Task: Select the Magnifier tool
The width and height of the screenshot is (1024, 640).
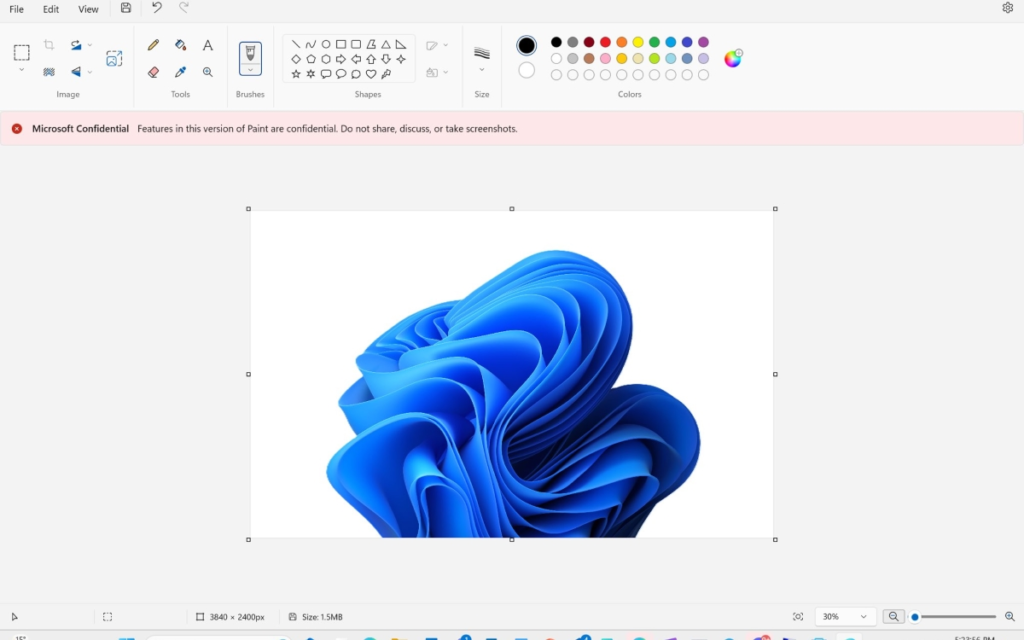Action: pyautogui.click(x=208, y=72)
